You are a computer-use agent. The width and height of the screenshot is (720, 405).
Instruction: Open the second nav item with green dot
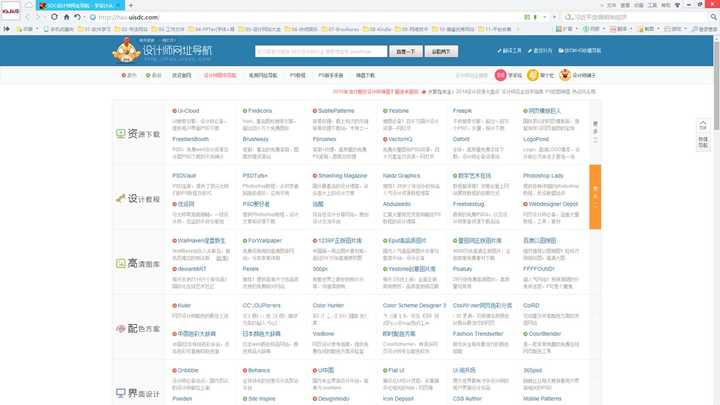(153, 75)
